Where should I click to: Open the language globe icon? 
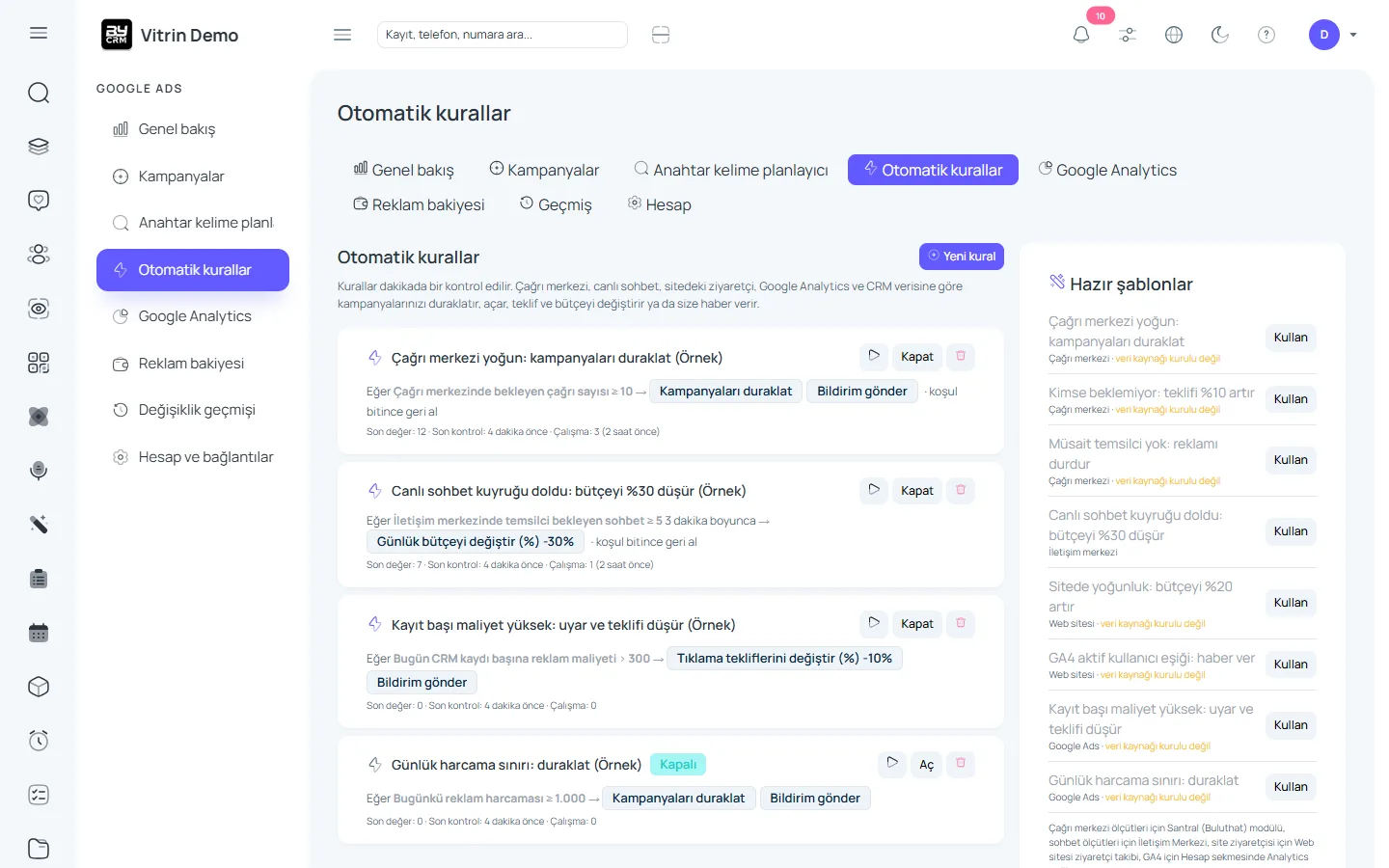[1174, 35]
